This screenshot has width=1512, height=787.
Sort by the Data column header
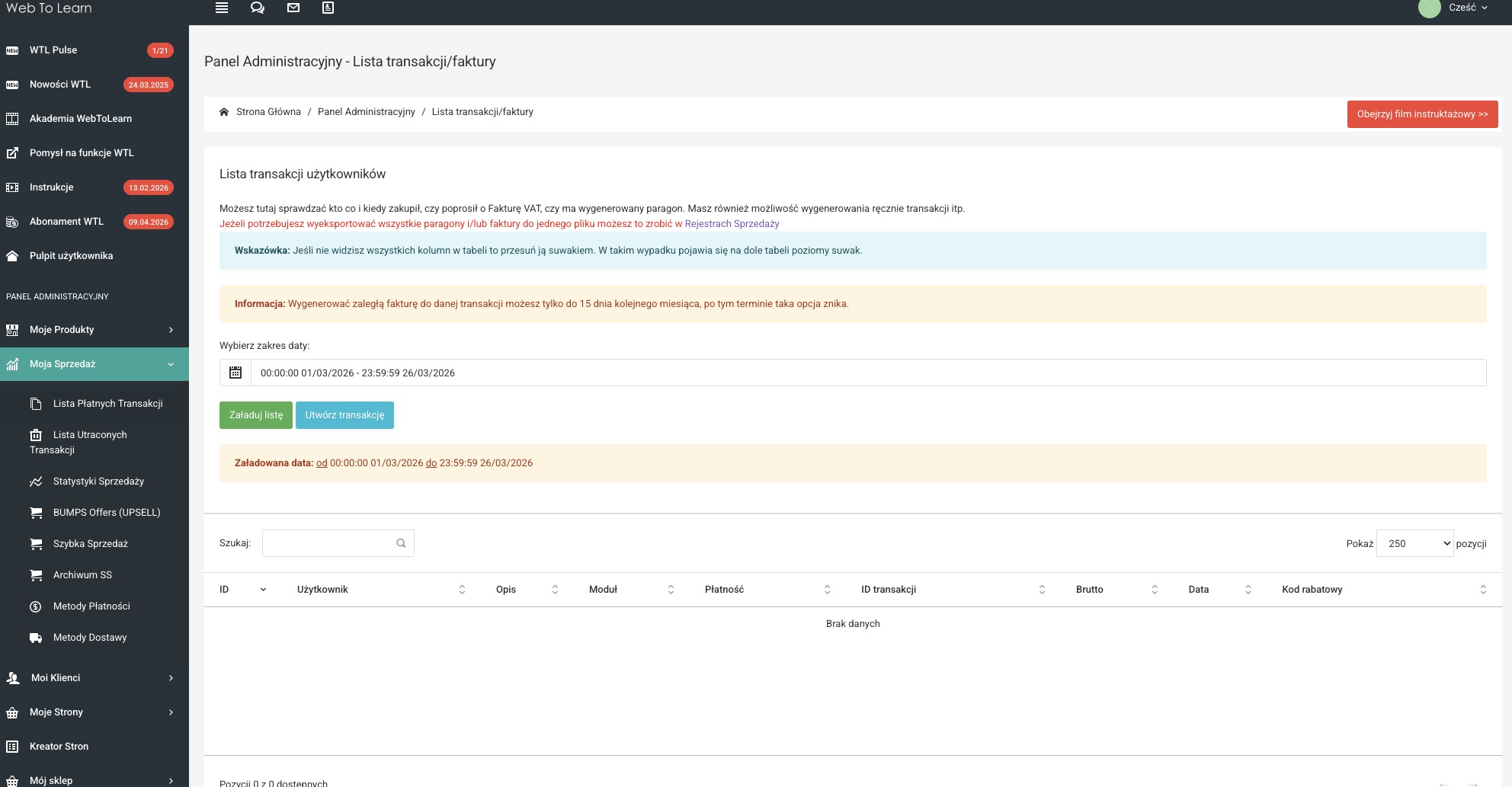(x=1220, y=590)
